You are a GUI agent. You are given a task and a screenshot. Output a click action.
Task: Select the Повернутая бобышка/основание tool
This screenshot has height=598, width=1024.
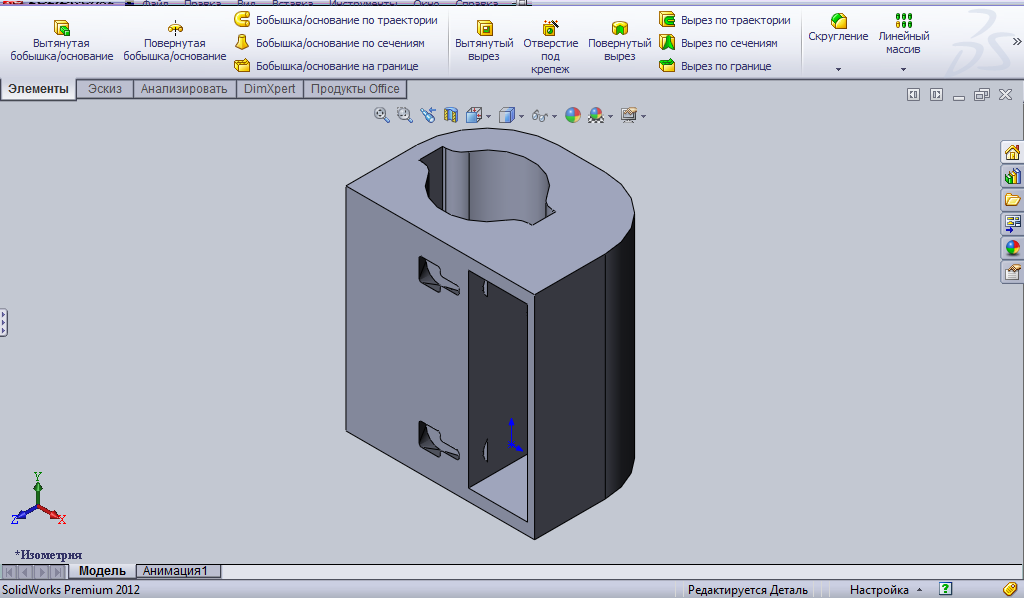(174, 40)
